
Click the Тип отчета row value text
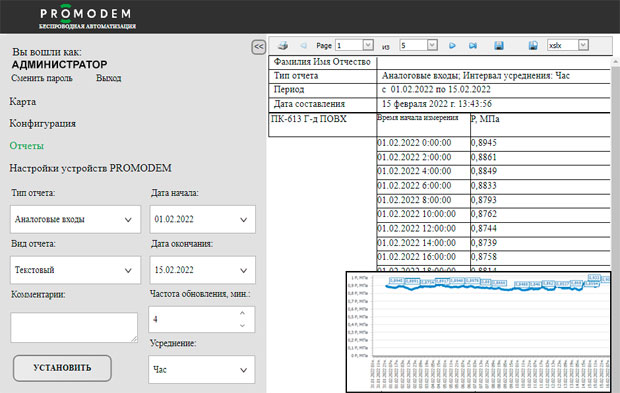[476, 76]
